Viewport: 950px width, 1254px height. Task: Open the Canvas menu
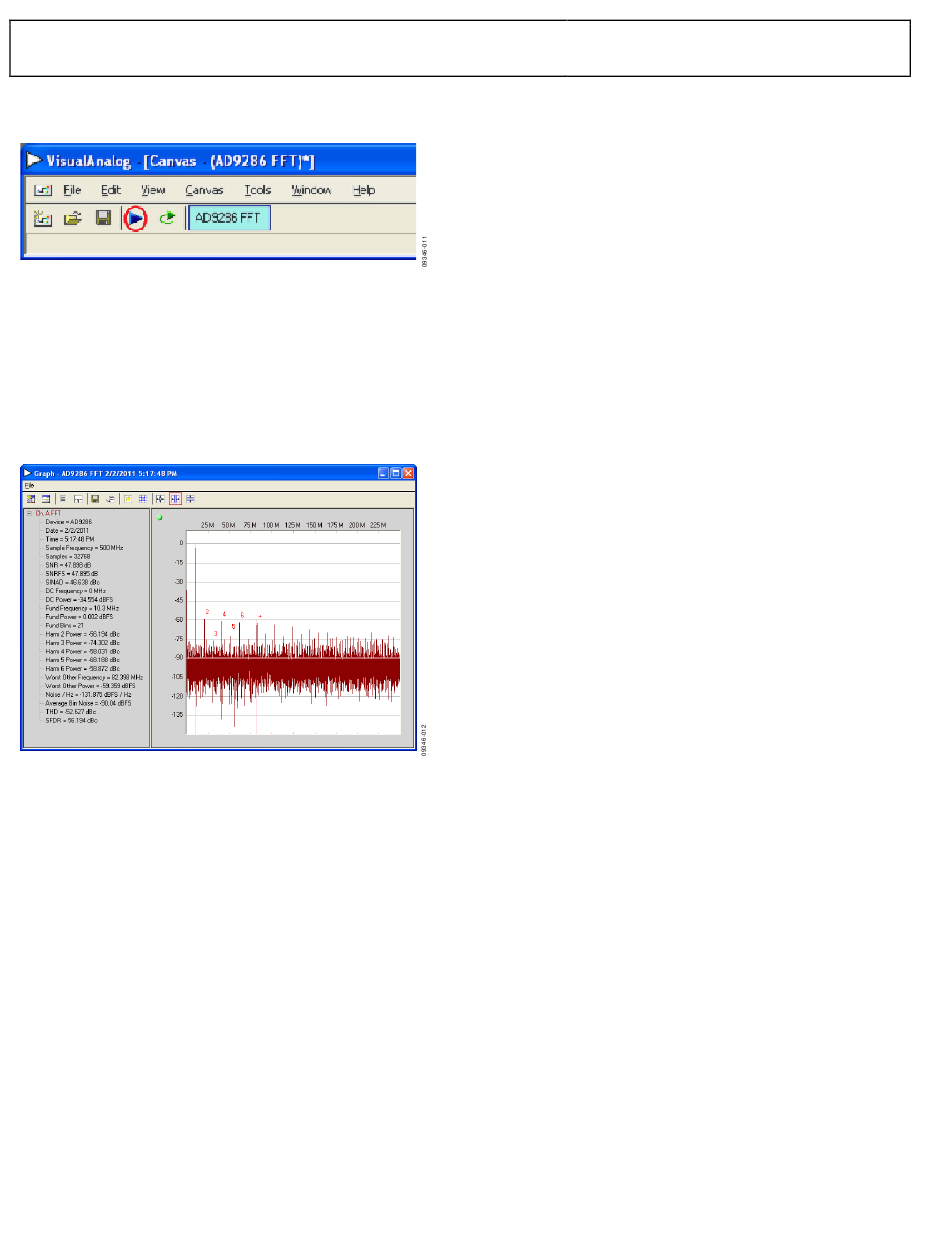204,190
